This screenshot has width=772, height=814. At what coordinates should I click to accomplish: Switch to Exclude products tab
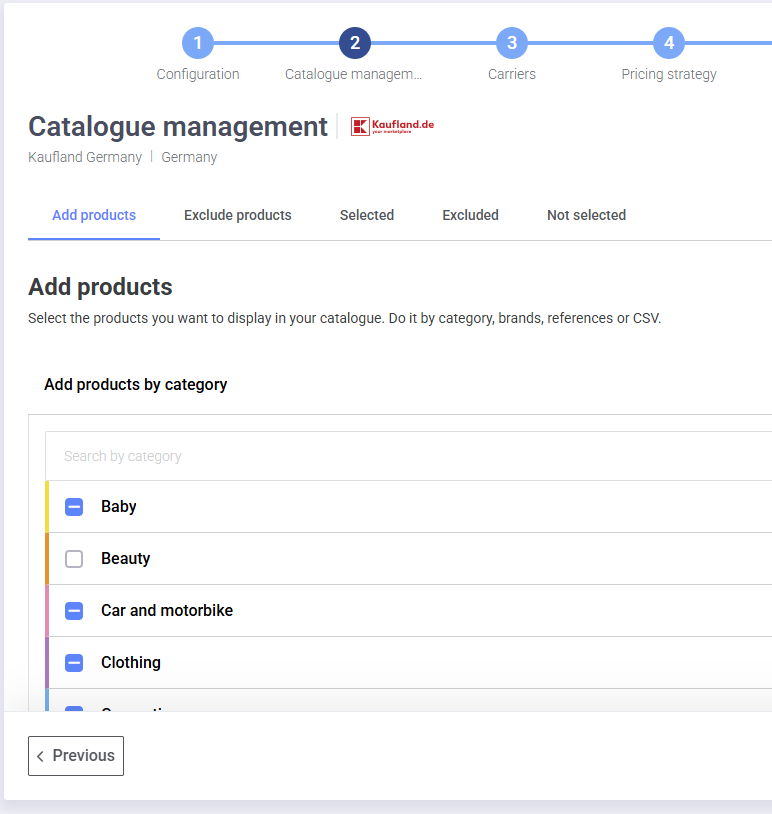pyautogui.click(x=238, y=215)
